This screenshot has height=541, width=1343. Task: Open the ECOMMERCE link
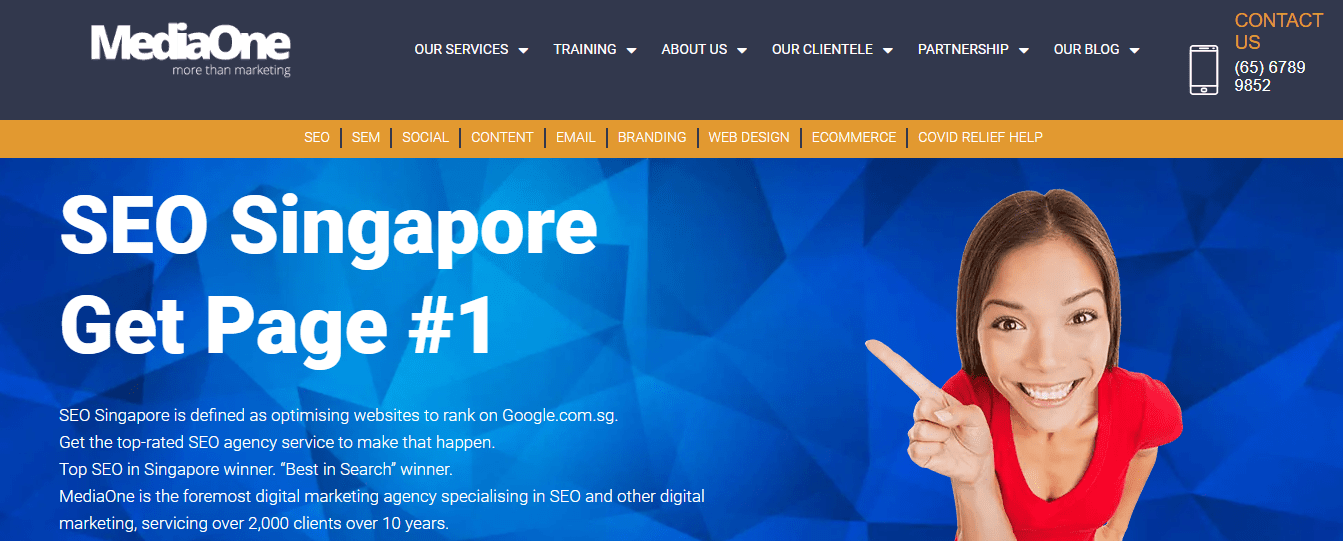point(854,137)
